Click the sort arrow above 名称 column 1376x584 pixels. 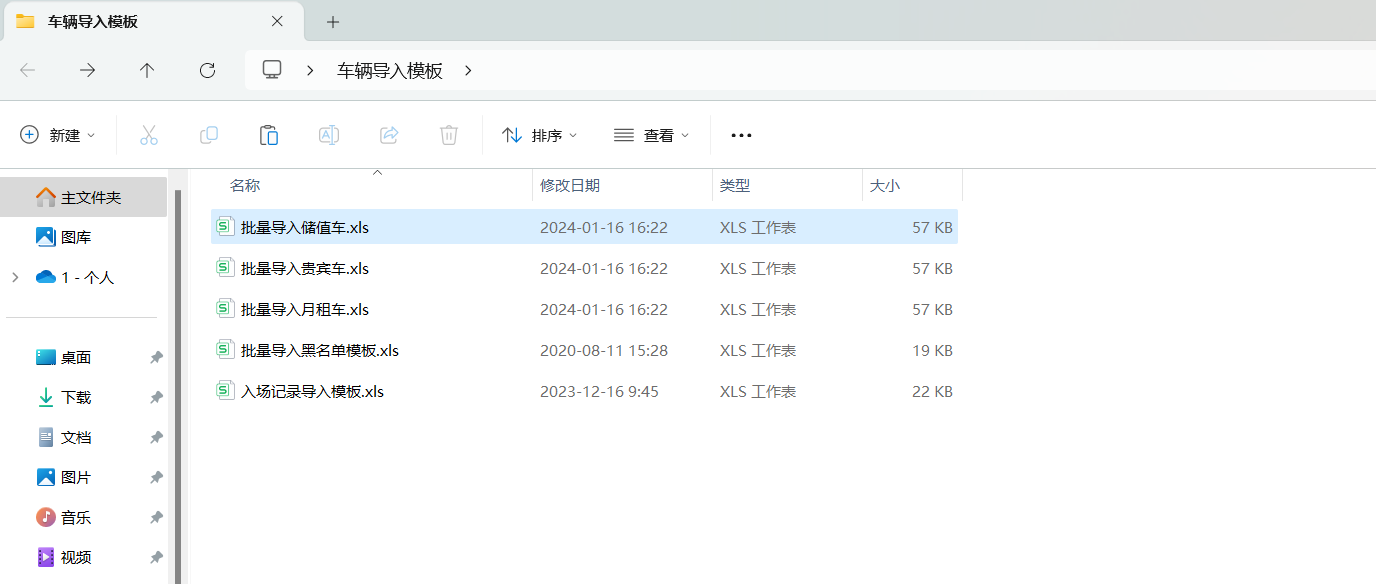(x=377, y=173)
